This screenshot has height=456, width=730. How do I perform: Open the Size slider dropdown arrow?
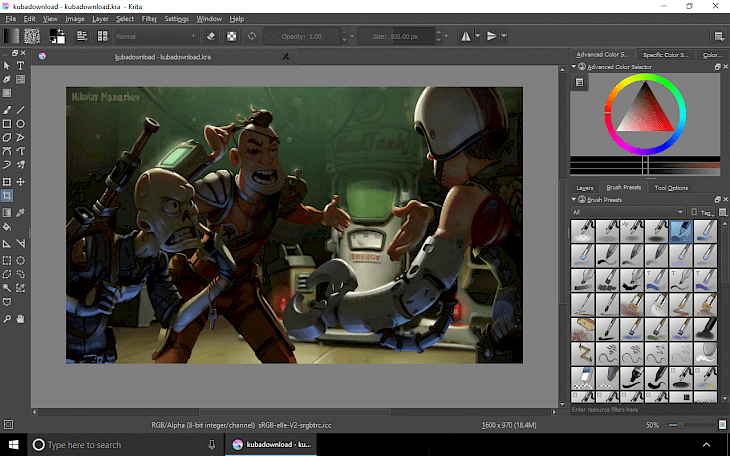[x=446, y=36]
